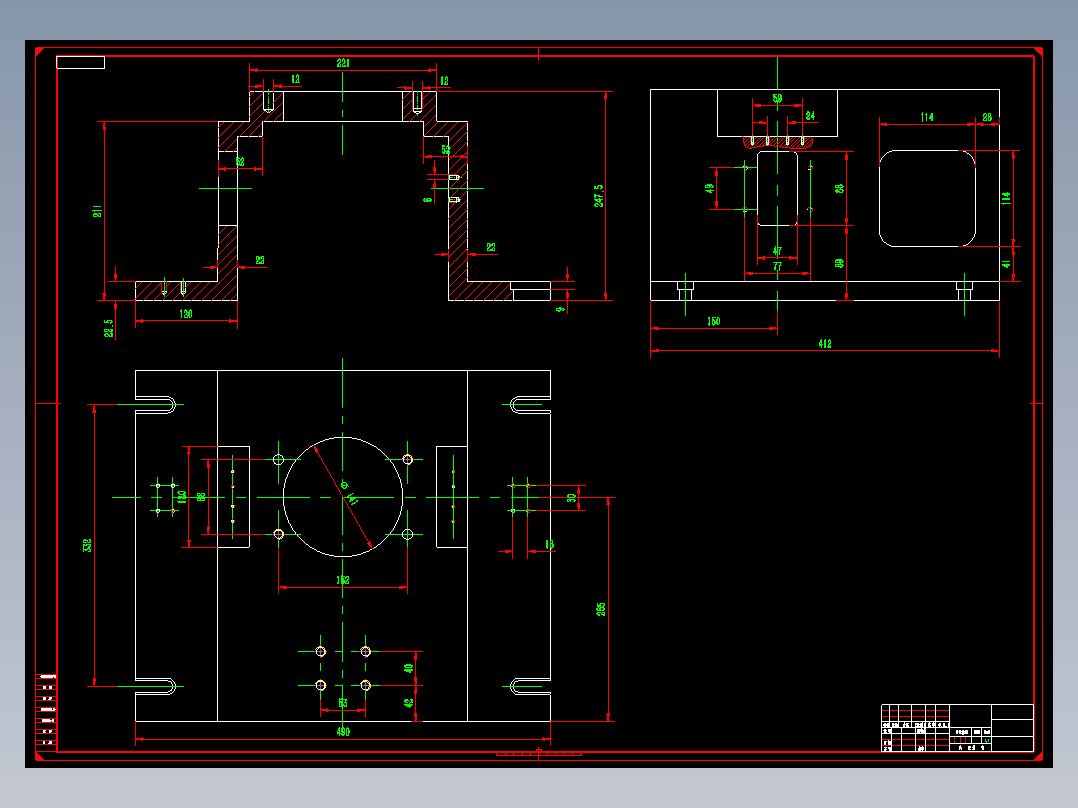Screen dimensions: 1078x808
Task: Click the 53 hole spacing dimension
Action: coord(342,703)
